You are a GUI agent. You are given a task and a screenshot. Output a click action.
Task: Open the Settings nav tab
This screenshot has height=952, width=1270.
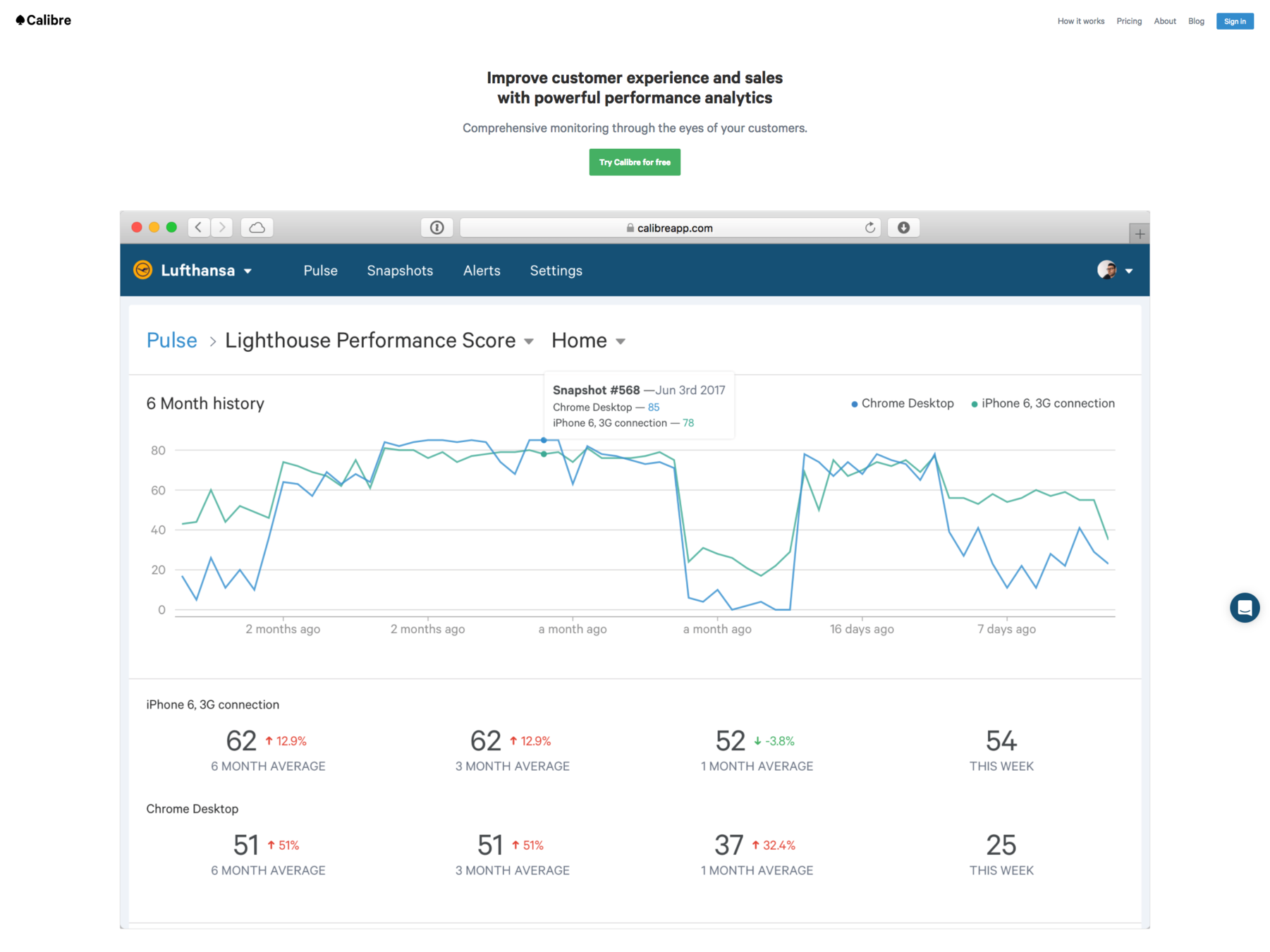coord(556,271)
